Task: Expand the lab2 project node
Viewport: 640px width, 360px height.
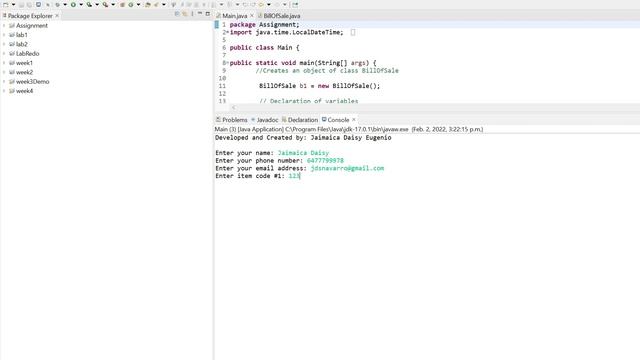Action: tap(4, 44)
